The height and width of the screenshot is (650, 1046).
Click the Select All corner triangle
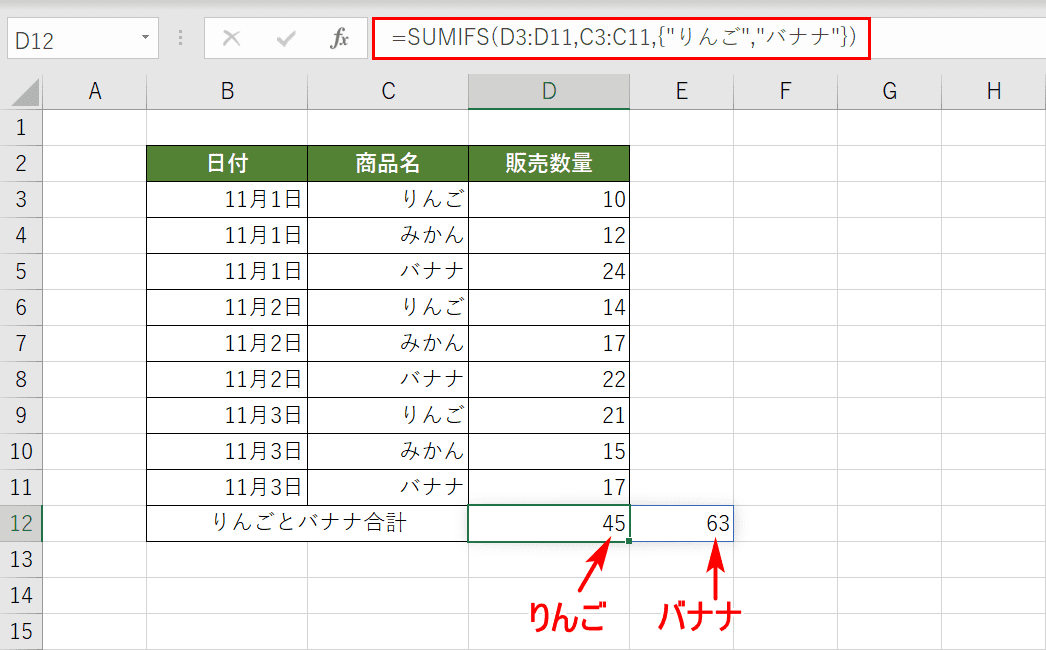[x=25, y=92]
